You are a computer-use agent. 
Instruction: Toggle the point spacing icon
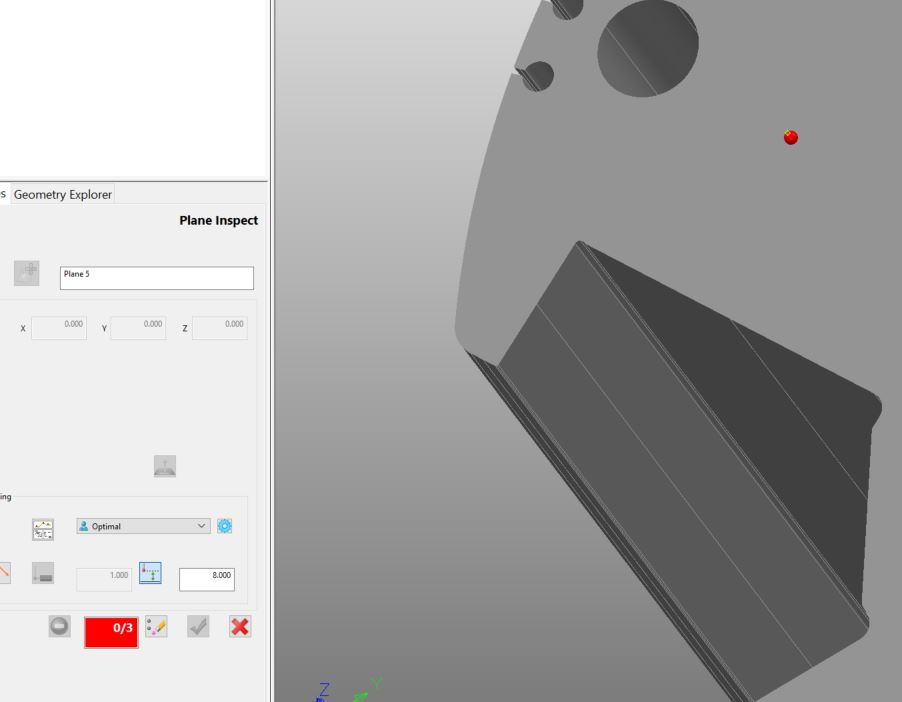pyautogui.click(x=151, y=573)
